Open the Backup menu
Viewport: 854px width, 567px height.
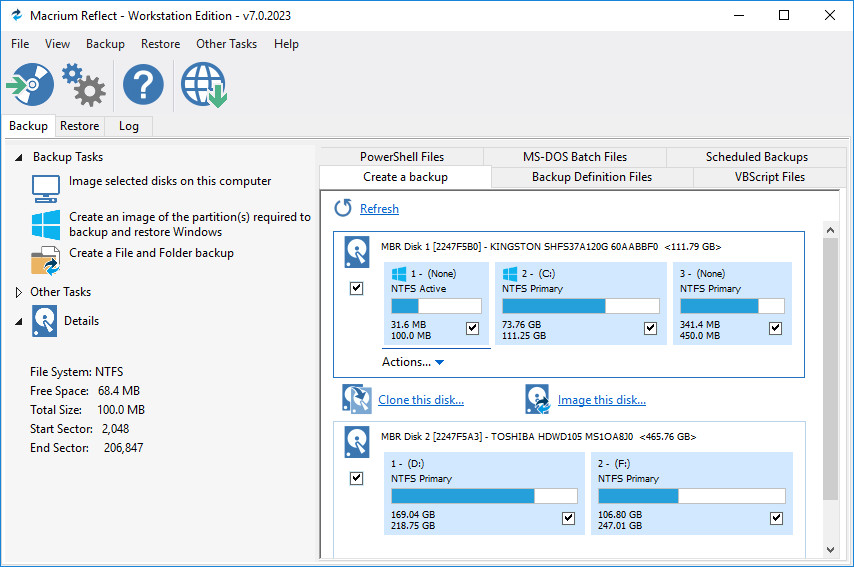[105, 44]
